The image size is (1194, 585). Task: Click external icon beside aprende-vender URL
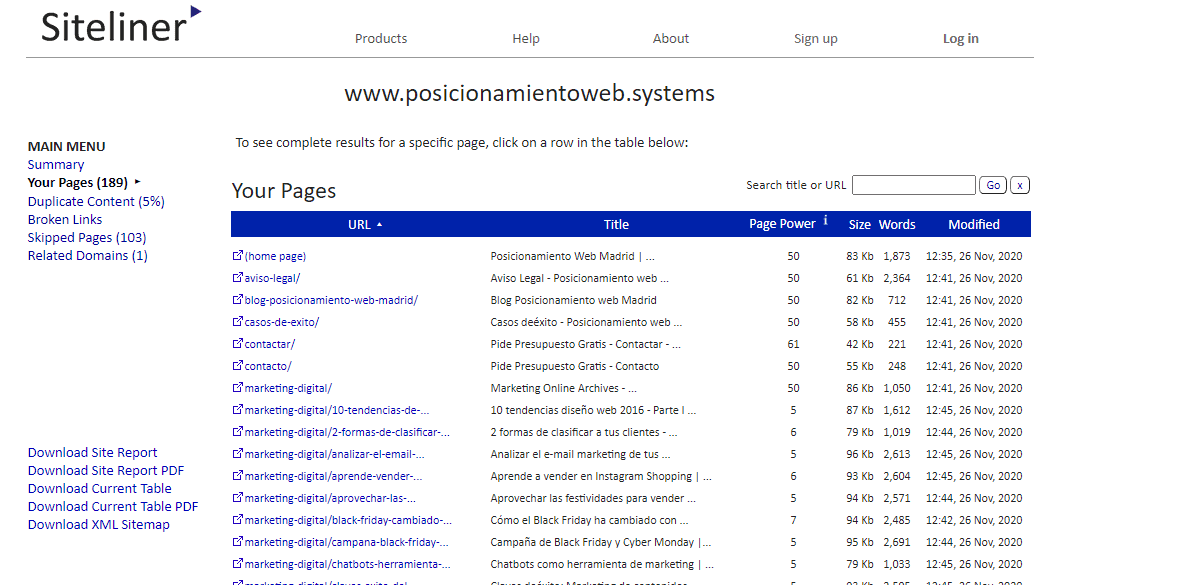click(238, 476)
